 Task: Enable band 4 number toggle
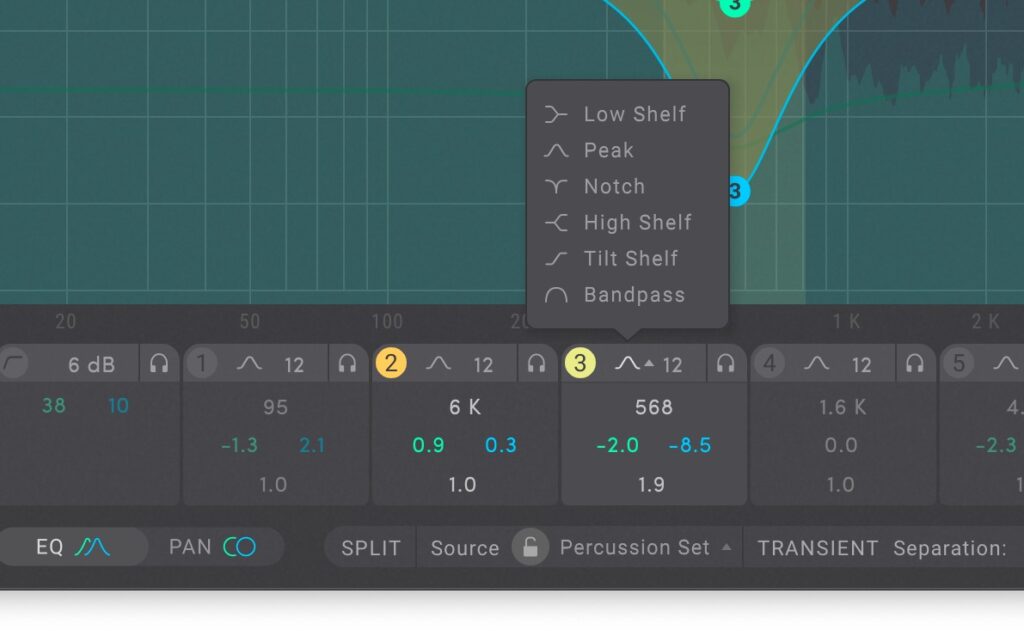tap(769, 363)
